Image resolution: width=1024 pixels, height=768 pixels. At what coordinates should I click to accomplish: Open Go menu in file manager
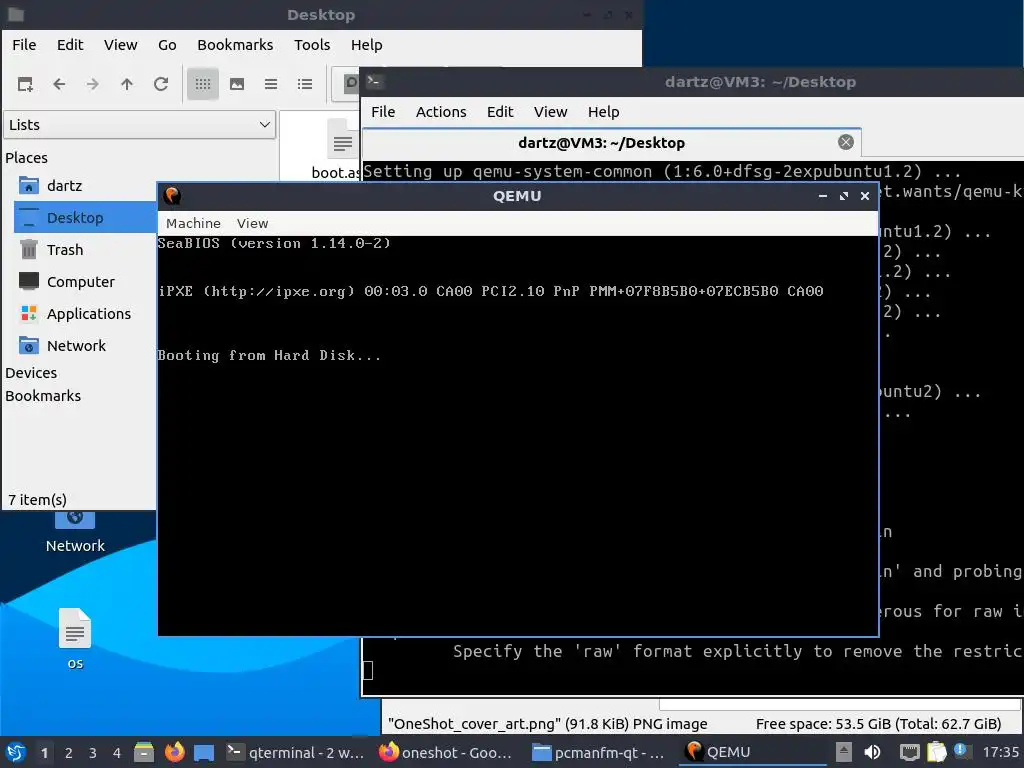tap(167, 45)
